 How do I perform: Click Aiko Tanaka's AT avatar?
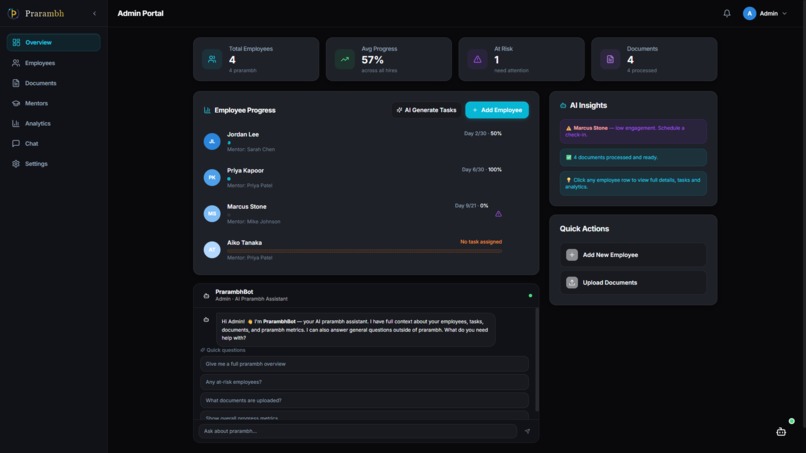coord(212,249)
